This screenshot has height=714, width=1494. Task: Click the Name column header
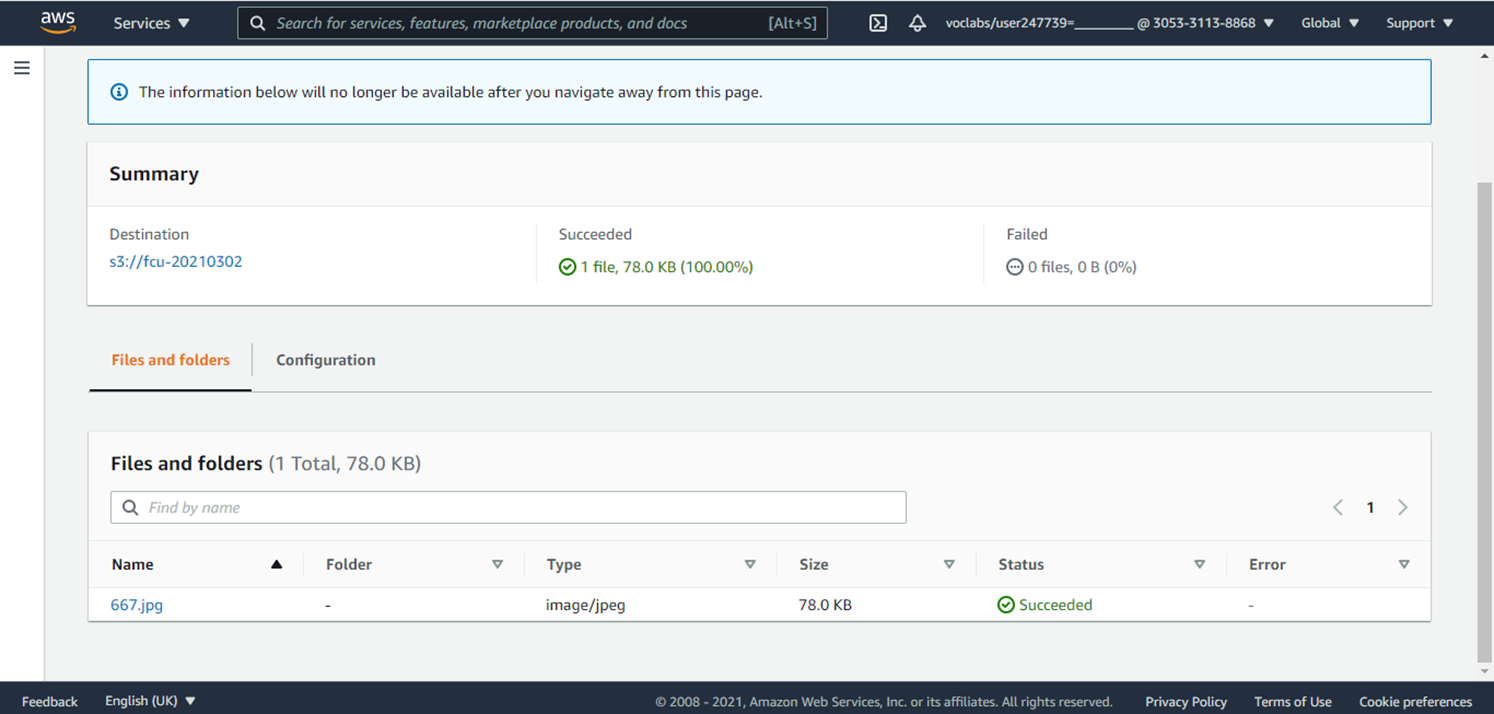point(133,564)
